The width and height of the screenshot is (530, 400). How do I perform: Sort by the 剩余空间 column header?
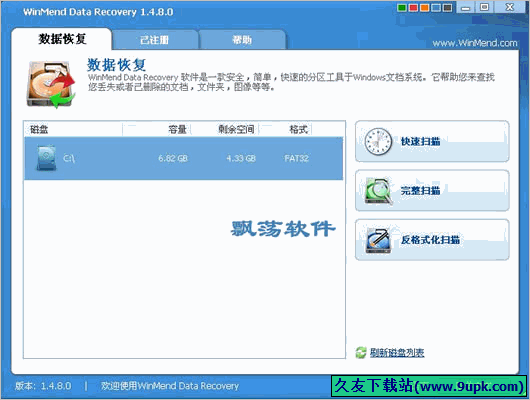(x=236, y=129)
